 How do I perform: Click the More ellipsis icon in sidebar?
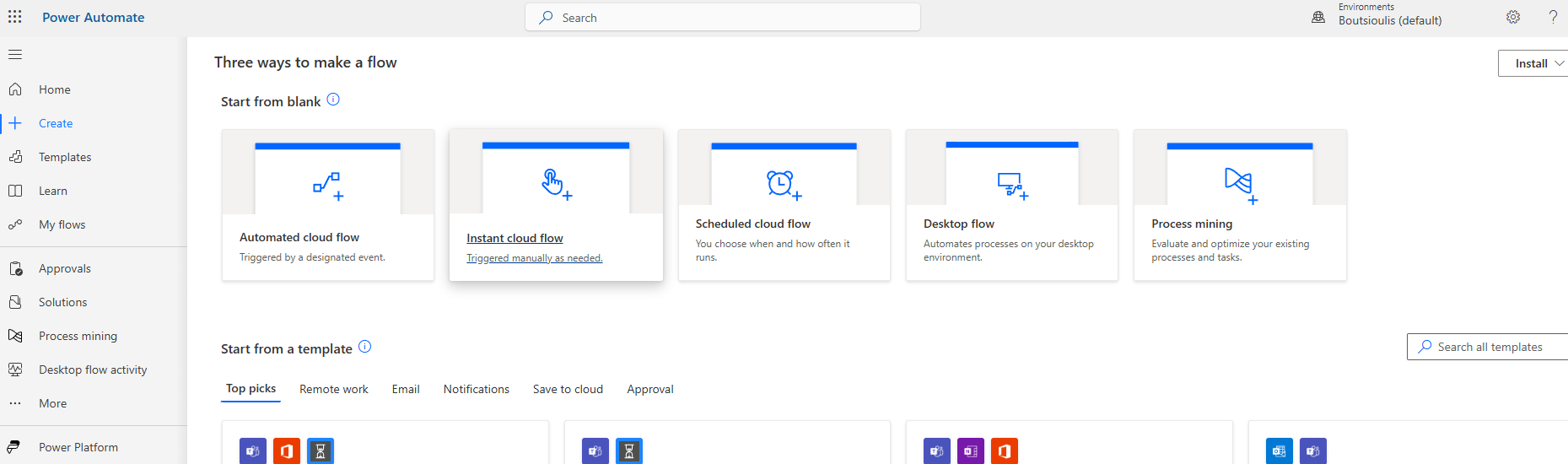pos(15,403)
